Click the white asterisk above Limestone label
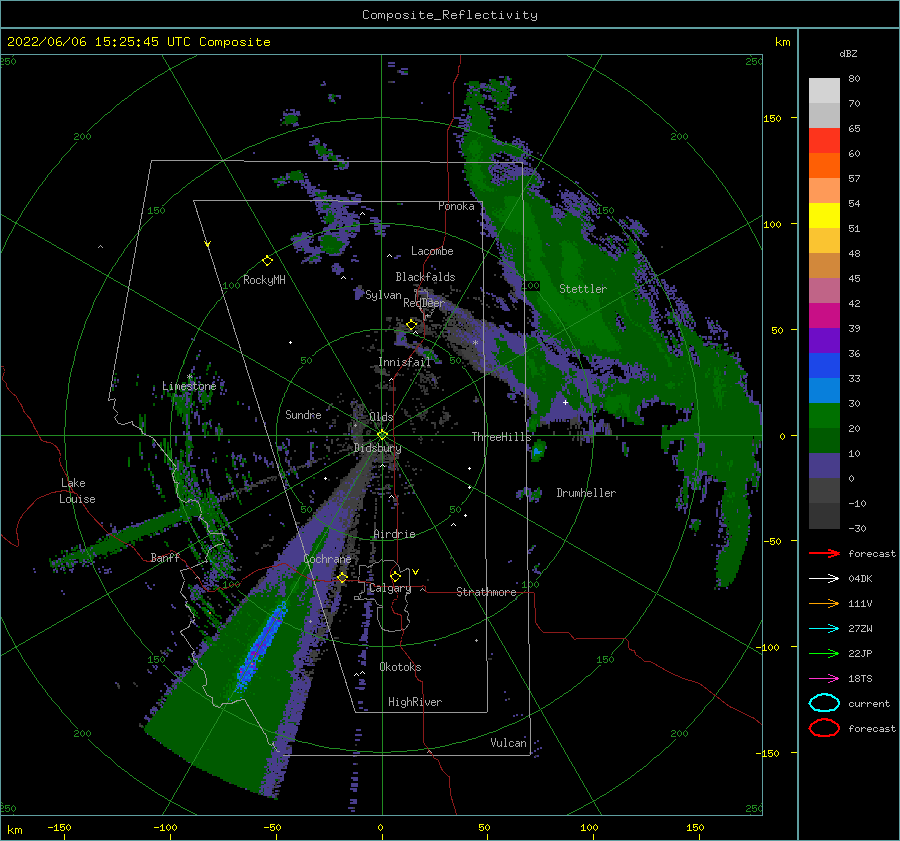This screenshot has height=841, width=900. point(190,377)
